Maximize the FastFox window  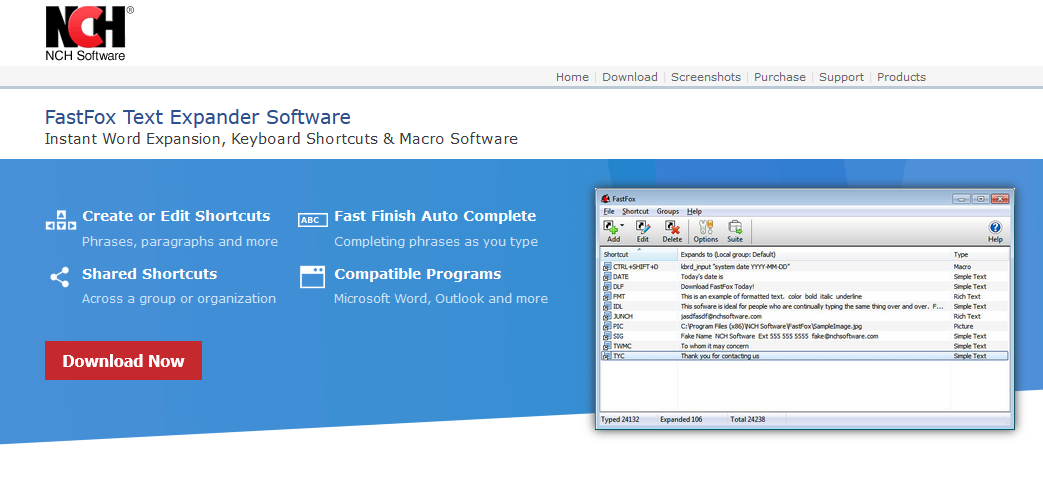tap(980, 198)
